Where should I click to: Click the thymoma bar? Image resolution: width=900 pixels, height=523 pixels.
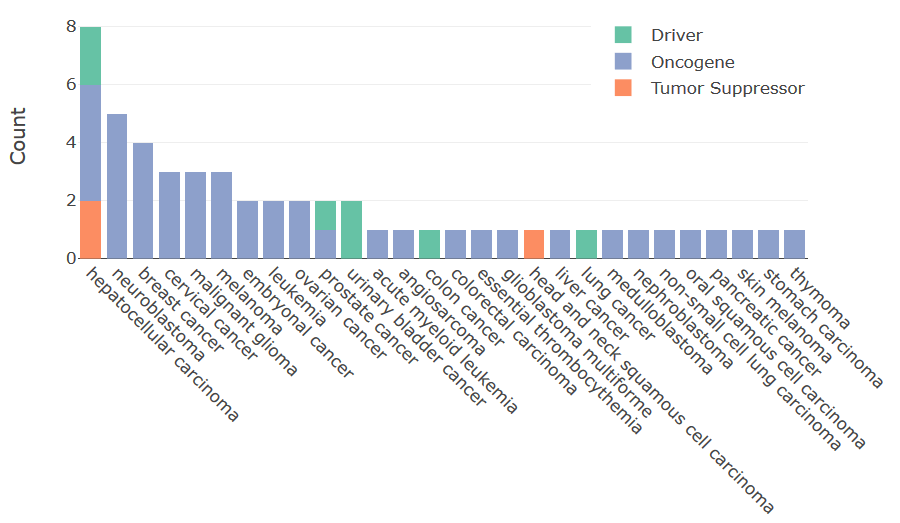click(x=794, y=244)
